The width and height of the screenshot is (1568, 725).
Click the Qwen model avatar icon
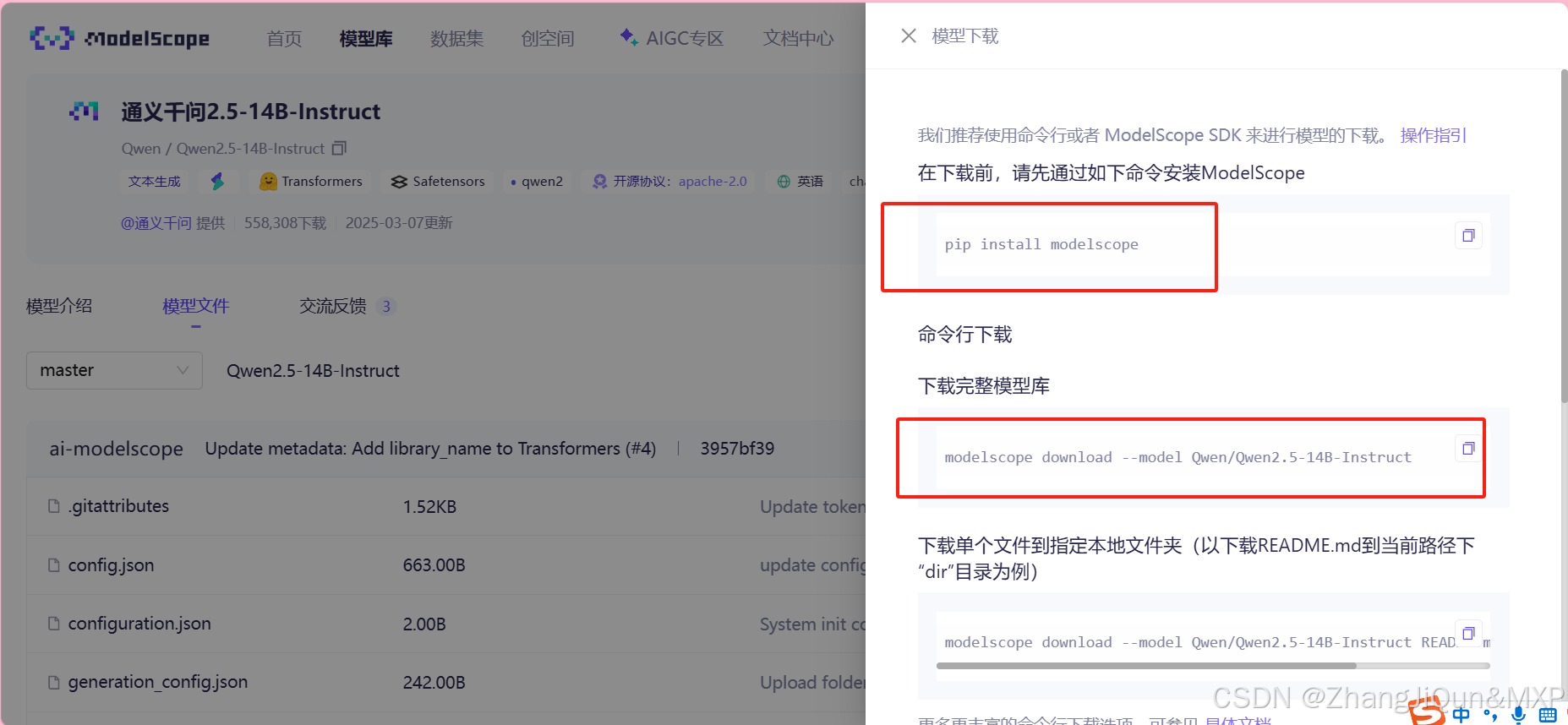click(x=84, y=112)
